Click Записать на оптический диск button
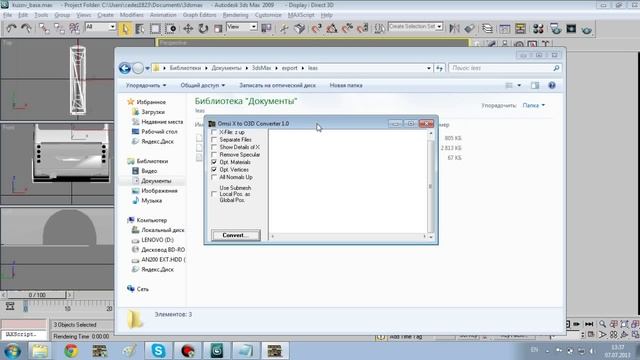The width and height of the screenshot is (640, 360). click(277, 85)
